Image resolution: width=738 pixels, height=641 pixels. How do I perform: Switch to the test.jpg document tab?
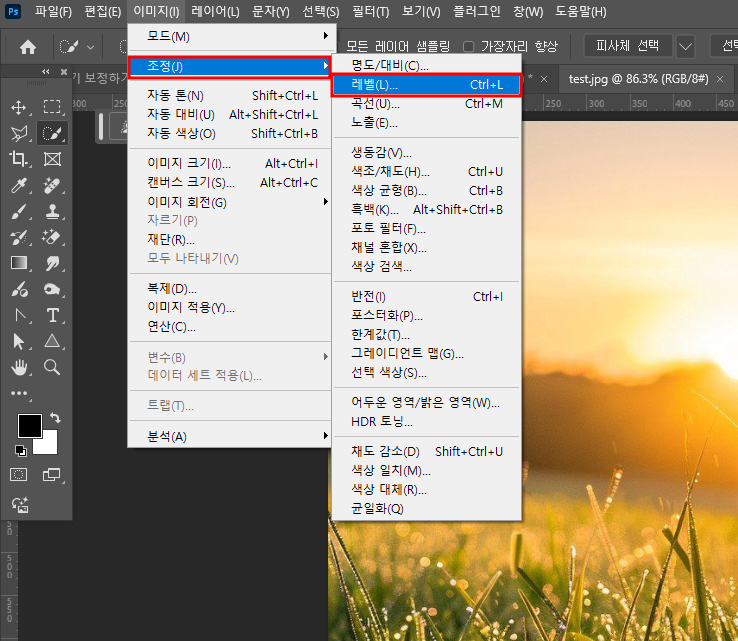click(x=638, y=79)
